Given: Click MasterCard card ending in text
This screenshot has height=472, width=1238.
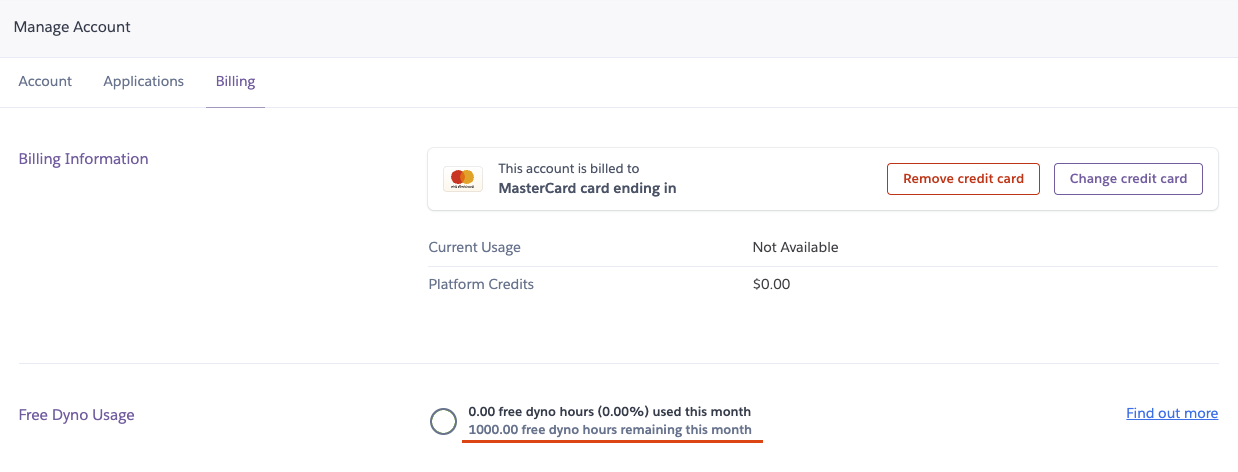Looking at the screenshot, I should click(x=587, y=188).
